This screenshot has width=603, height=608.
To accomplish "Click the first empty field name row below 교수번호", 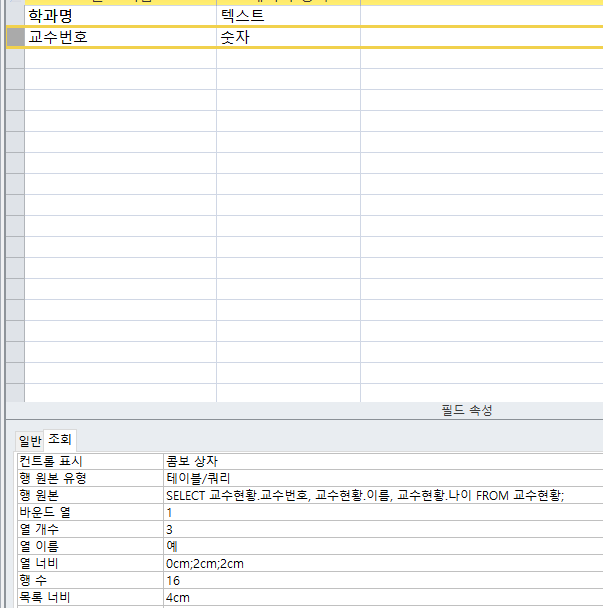I will [x=120, y=59].
